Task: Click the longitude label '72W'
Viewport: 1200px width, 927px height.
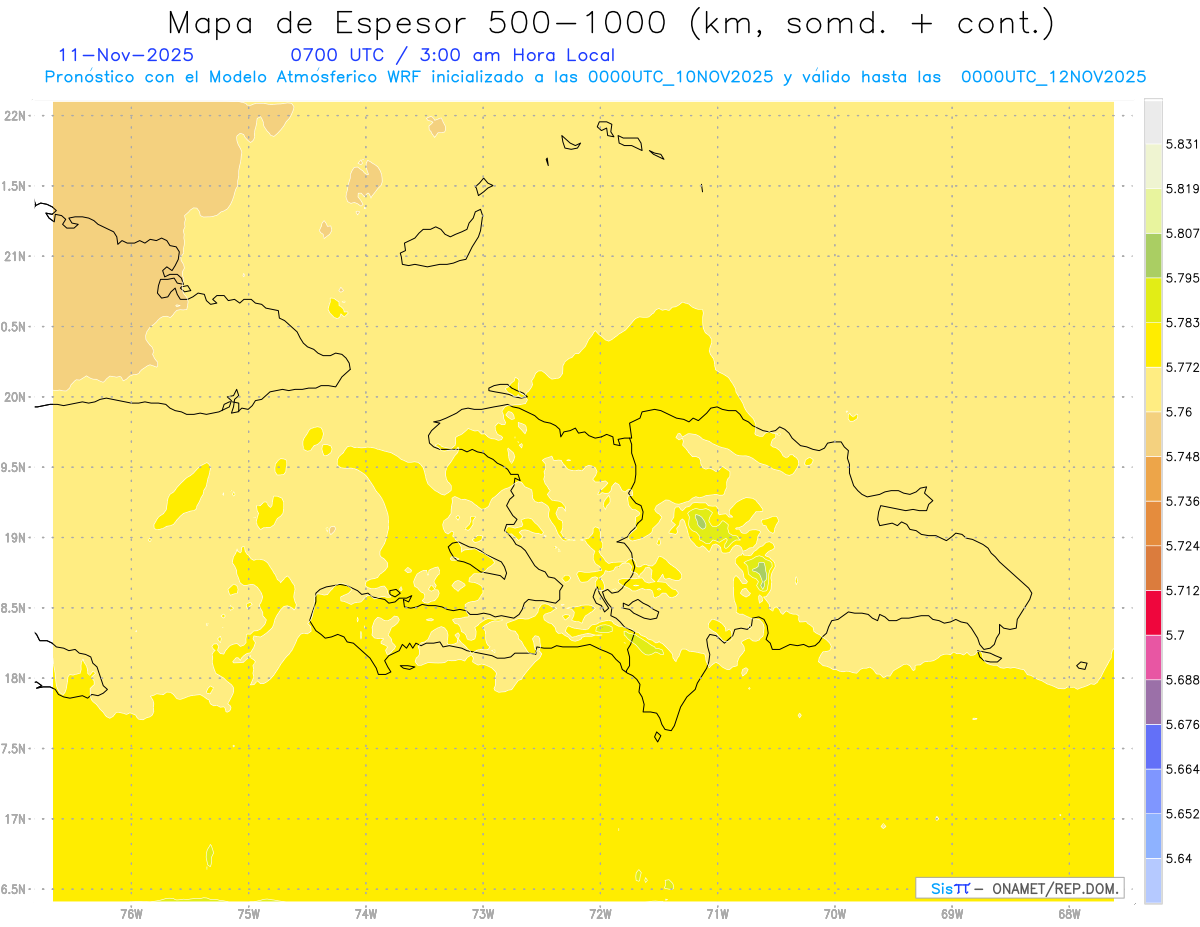Action: (600, 914)
